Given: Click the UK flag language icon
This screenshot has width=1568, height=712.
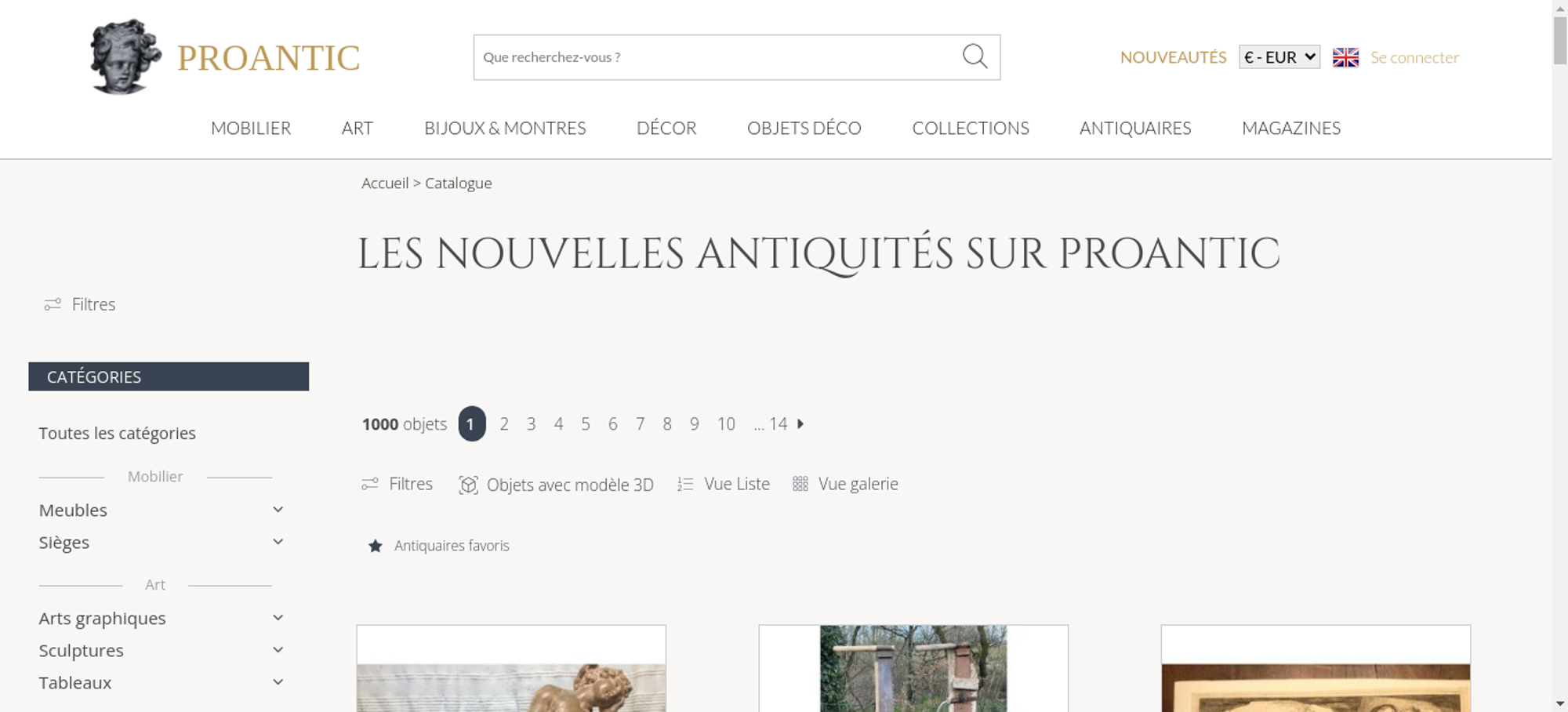Looking at the screenshot, I should (x=1345, y=57).
